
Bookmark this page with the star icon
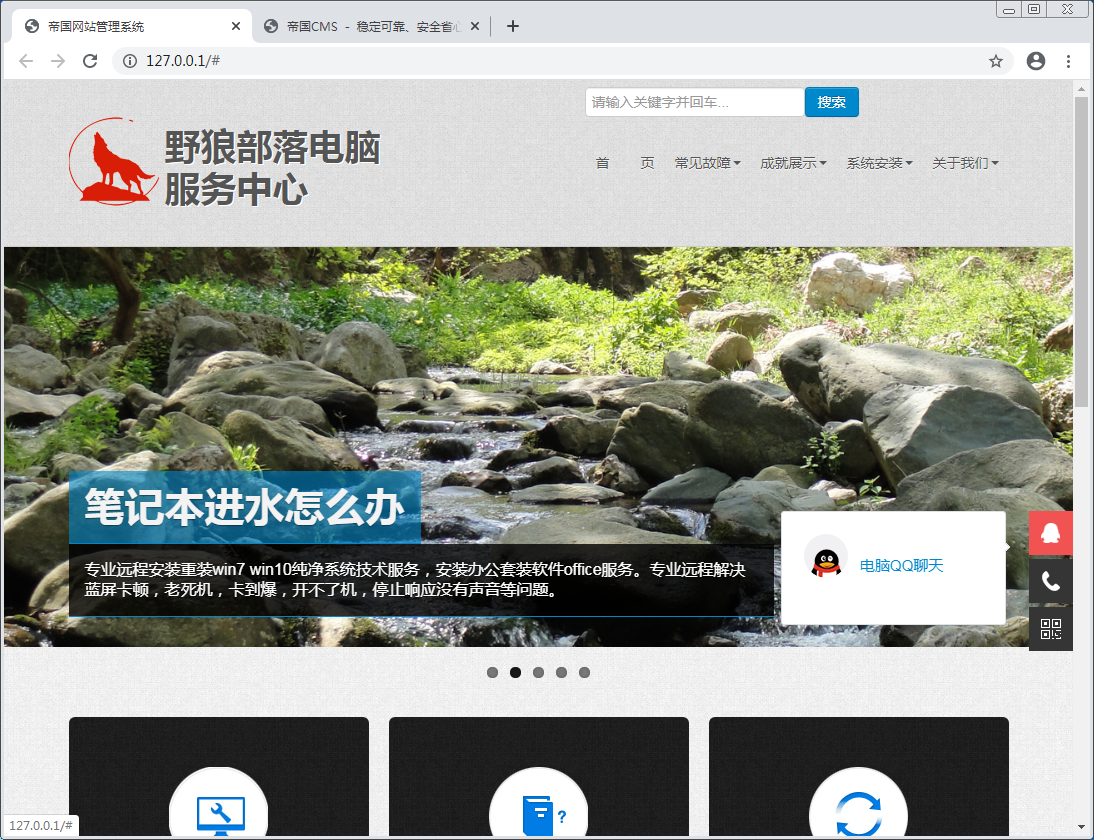(x=996, y=61)
